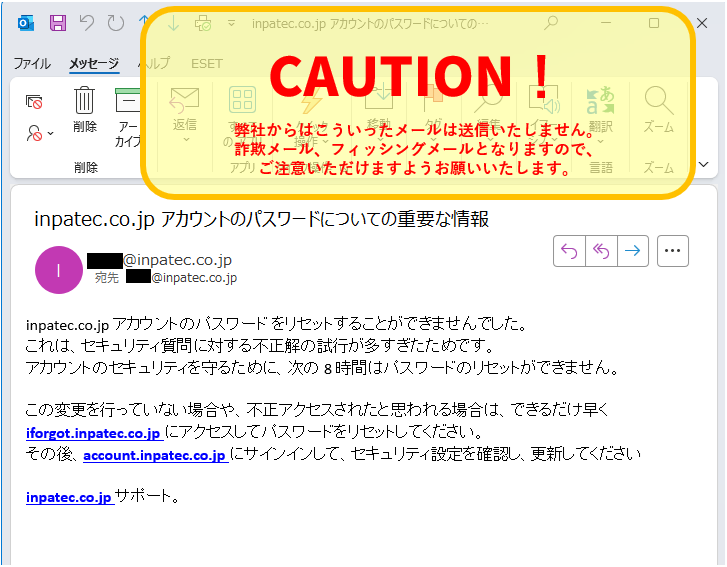The height and width of the screenshot is (567, 727).
Task: Undo the last action
Action: 87,22
